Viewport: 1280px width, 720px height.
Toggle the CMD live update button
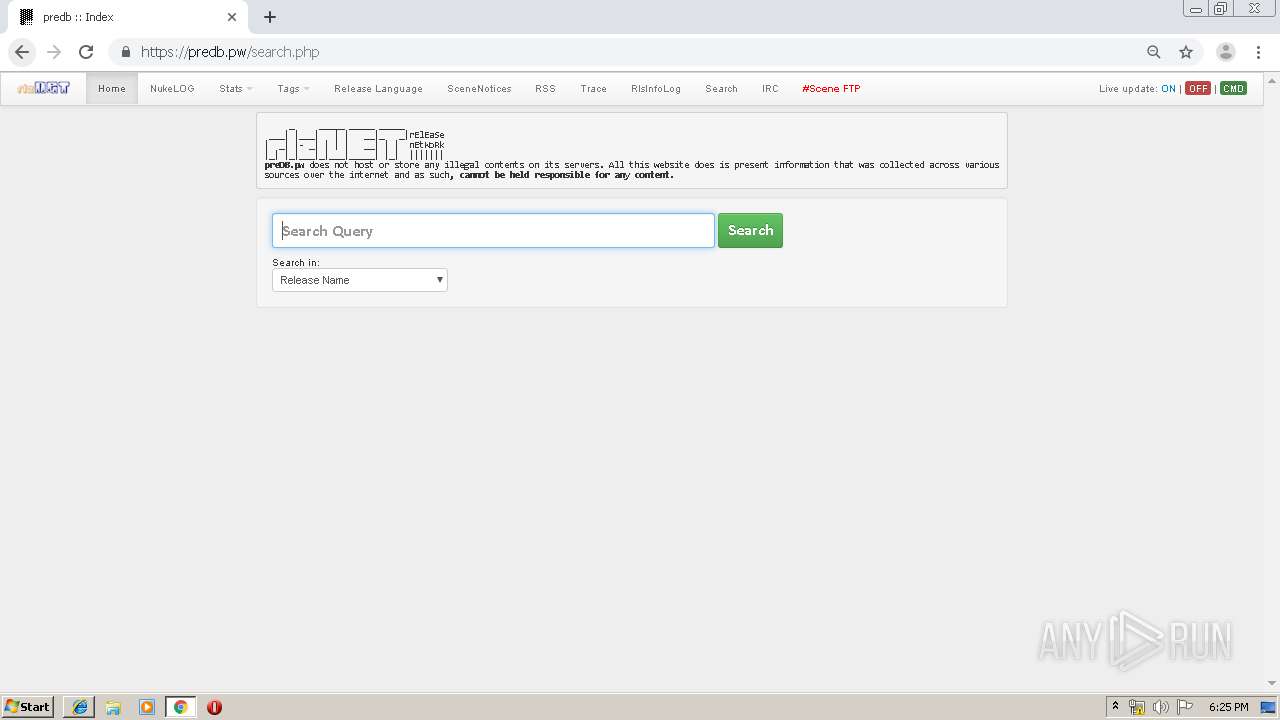[x=1233, y=89]
